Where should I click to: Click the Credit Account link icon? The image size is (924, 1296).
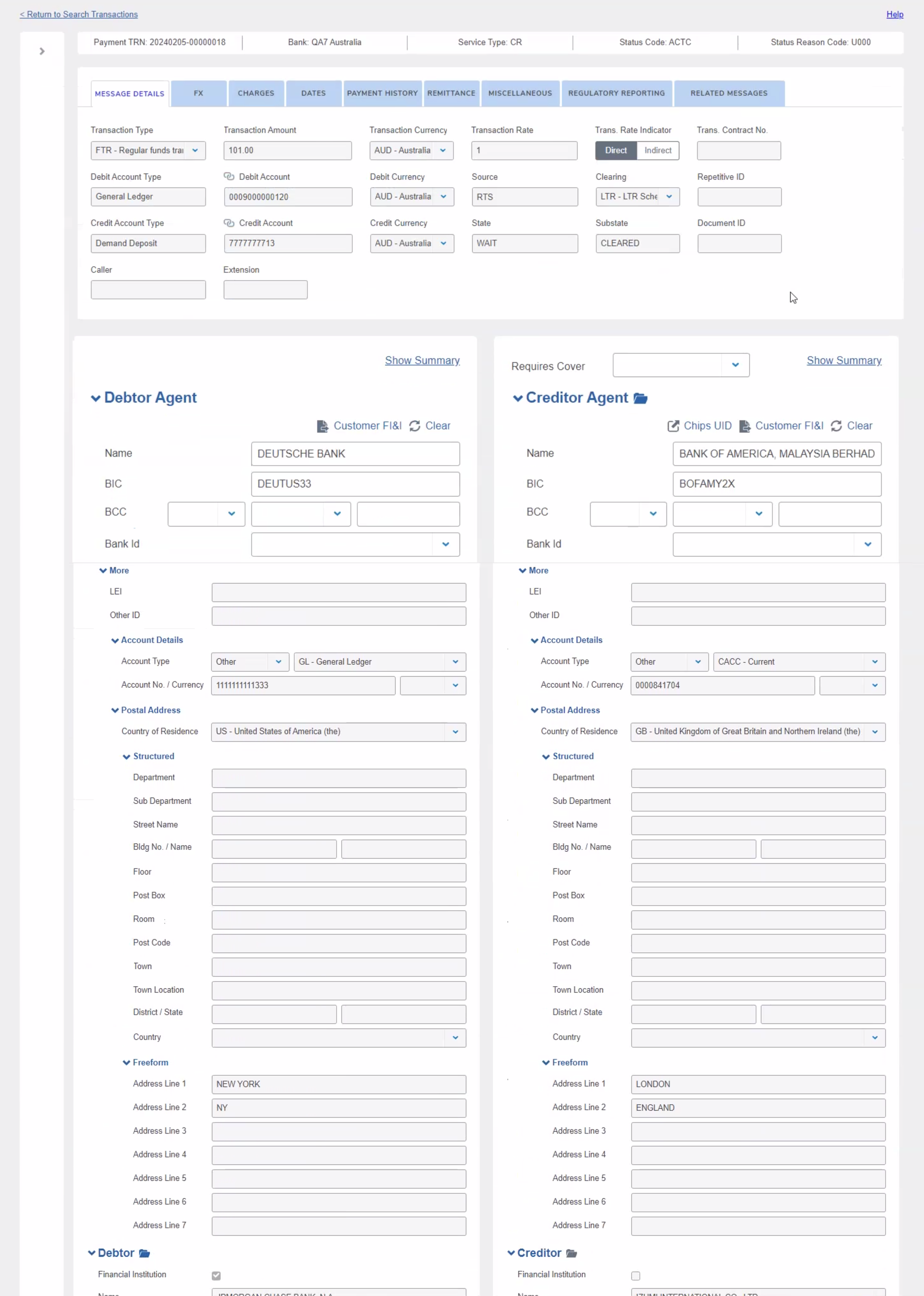pos(229,223)
